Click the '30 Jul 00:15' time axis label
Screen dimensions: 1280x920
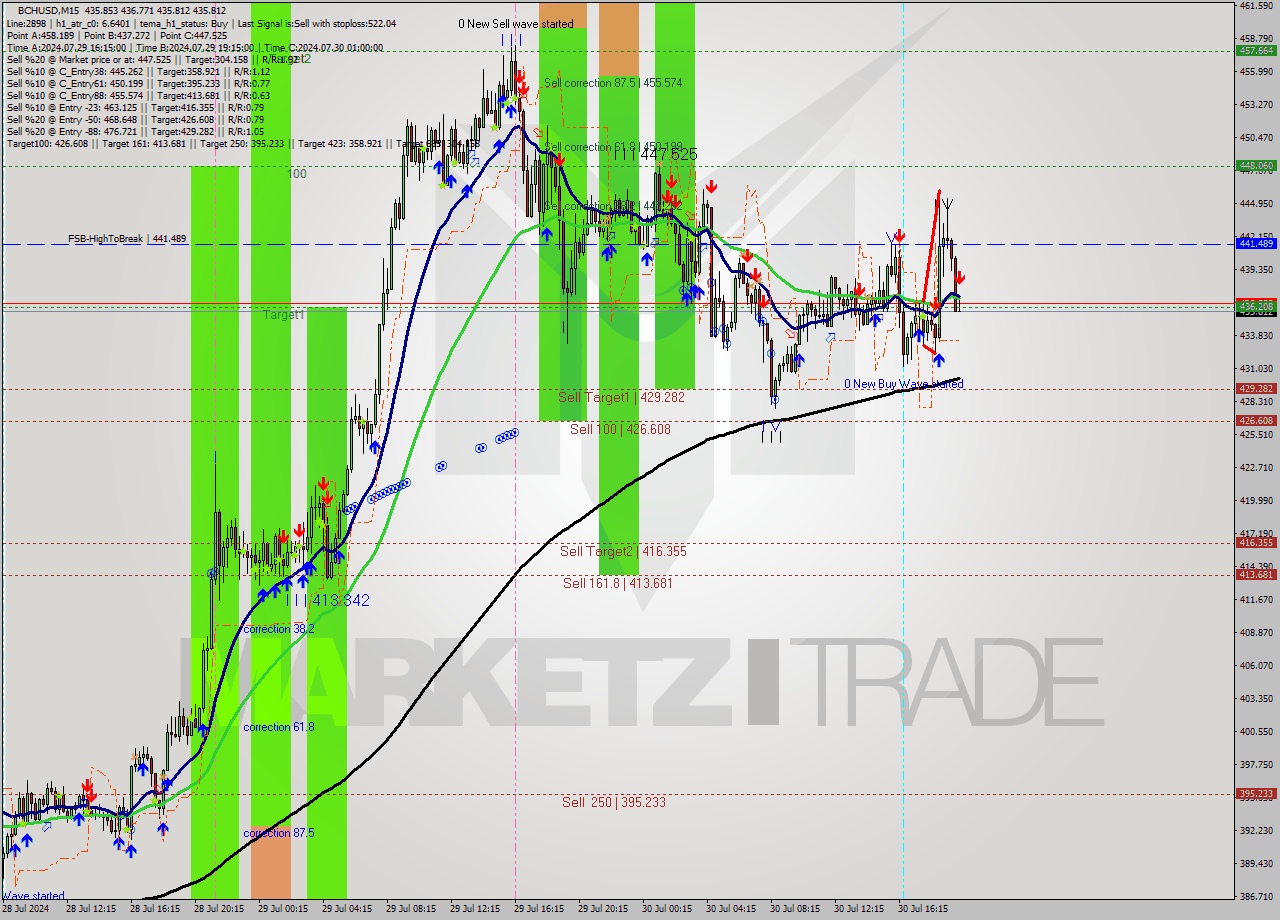pyautogui.click(x=669, y=909)
